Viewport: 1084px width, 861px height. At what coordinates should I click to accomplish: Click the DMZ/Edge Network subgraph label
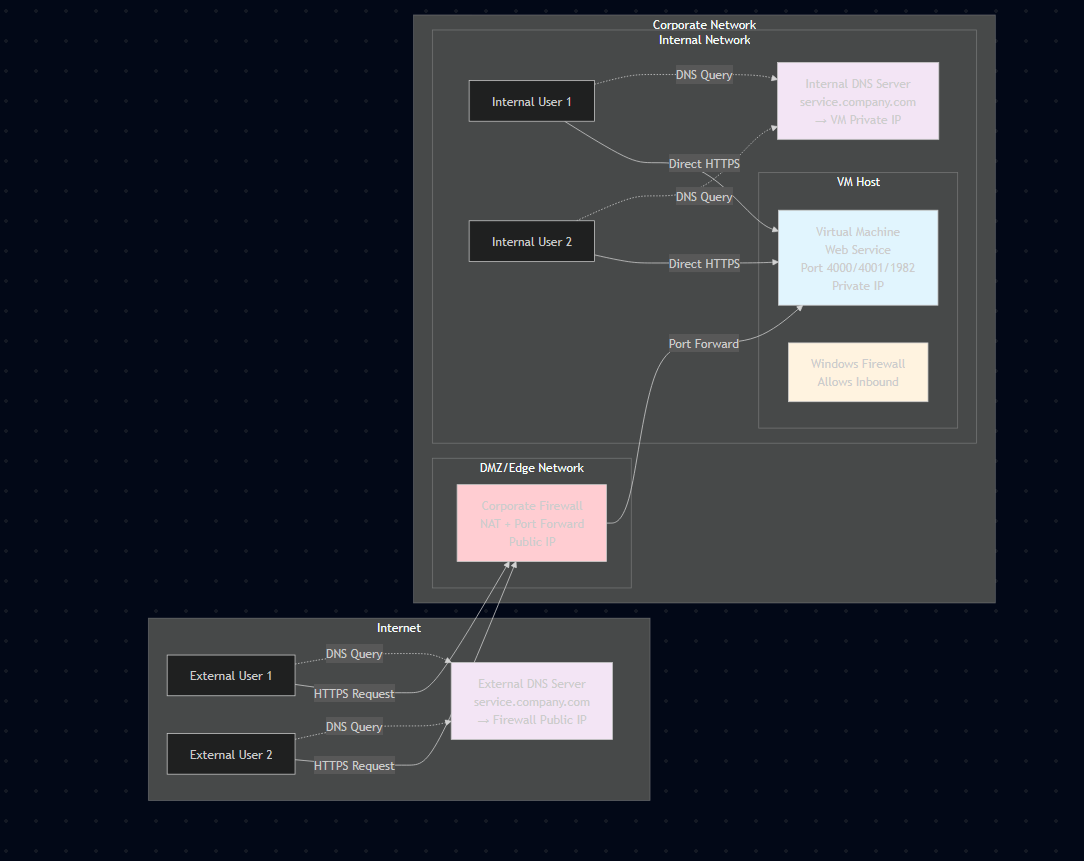pyautogui.click(x=532, y=468)
